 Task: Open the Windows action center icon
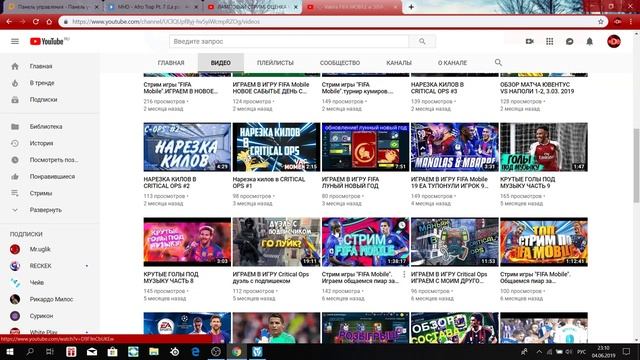pyautogui.click(x=627, y=351)
